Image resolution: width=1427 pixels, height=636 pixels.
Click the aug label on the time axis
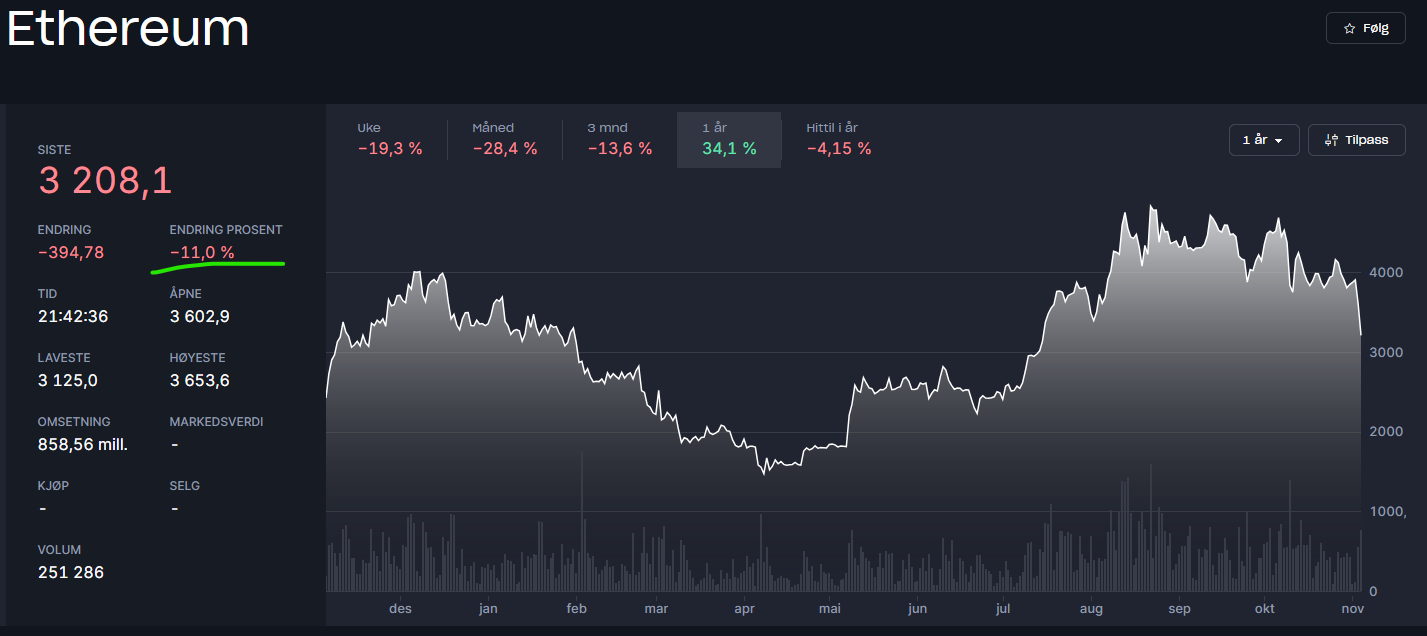pos(1091,608)
